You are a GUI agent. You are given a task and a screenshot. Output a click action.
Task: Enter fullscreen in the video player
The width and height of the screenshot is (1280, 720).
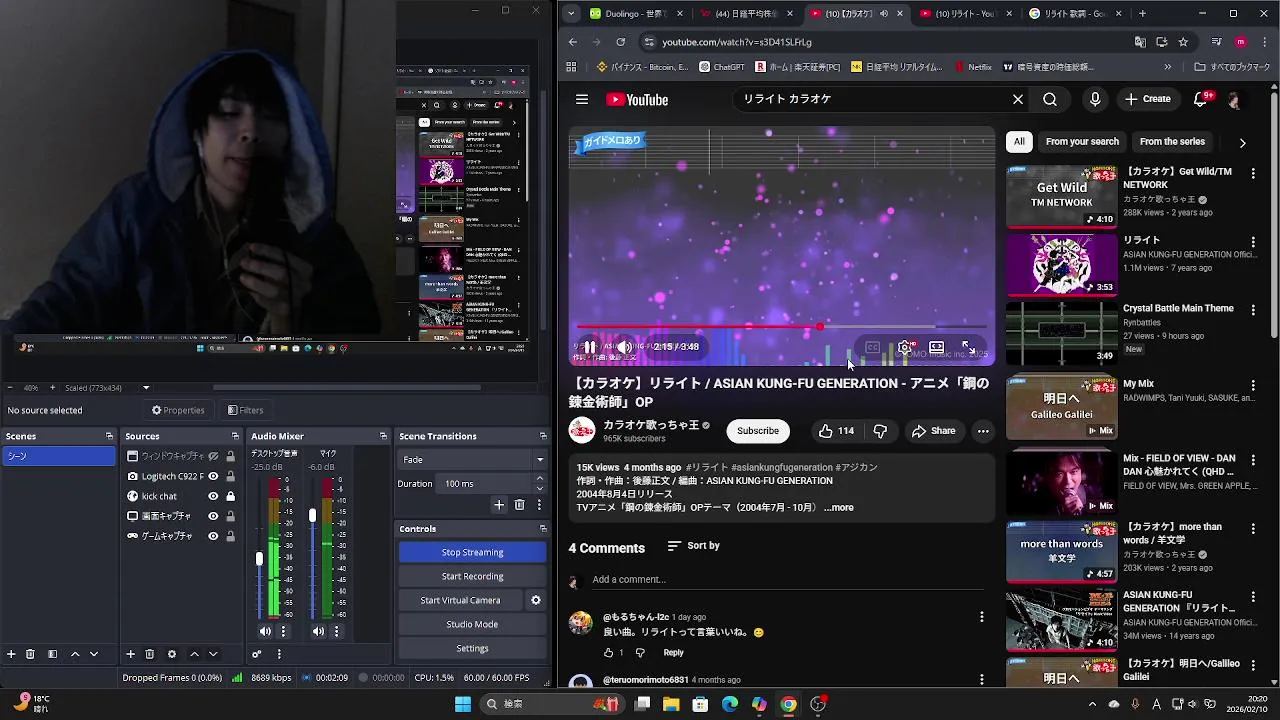pyautogui.click(x=968, y=347)
